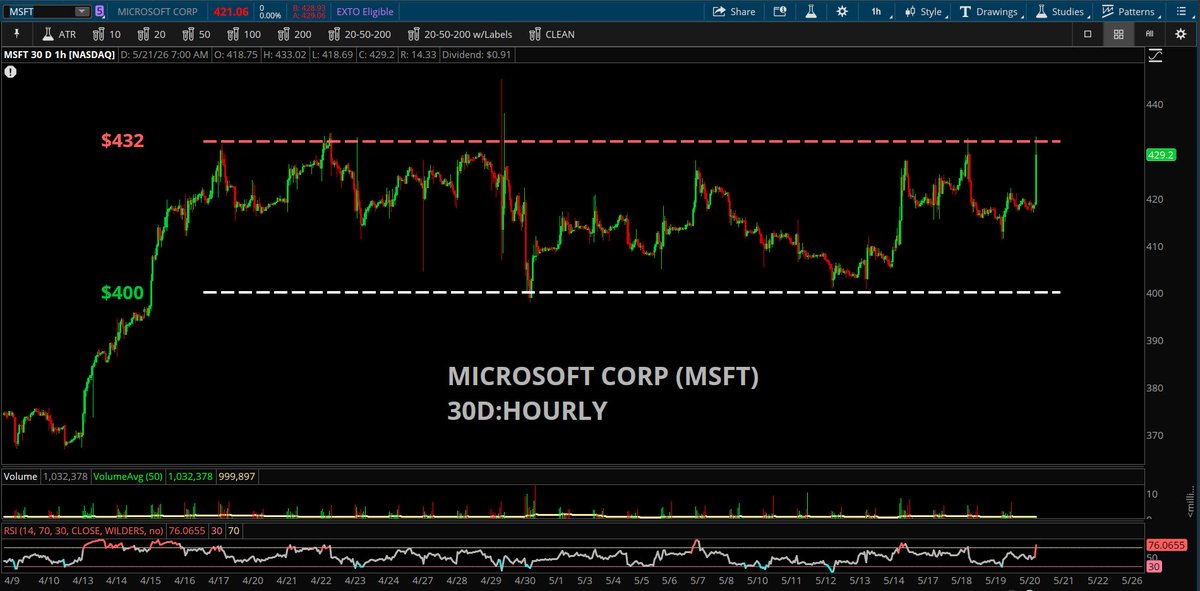Select the white $400 support line

click(x=632, y=292)
